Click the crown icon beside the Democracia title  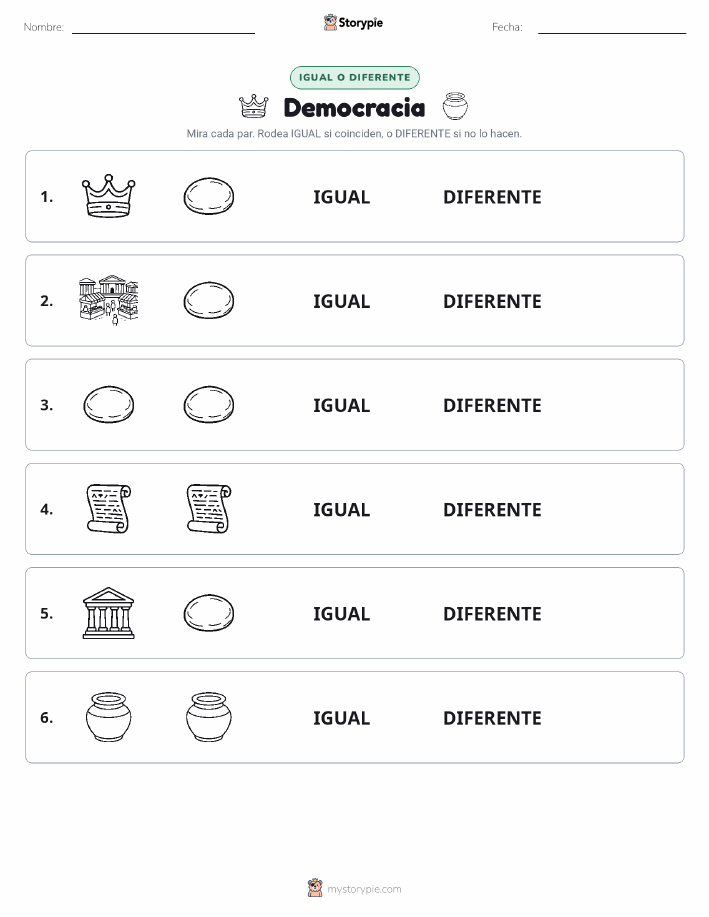pos(254,106)
